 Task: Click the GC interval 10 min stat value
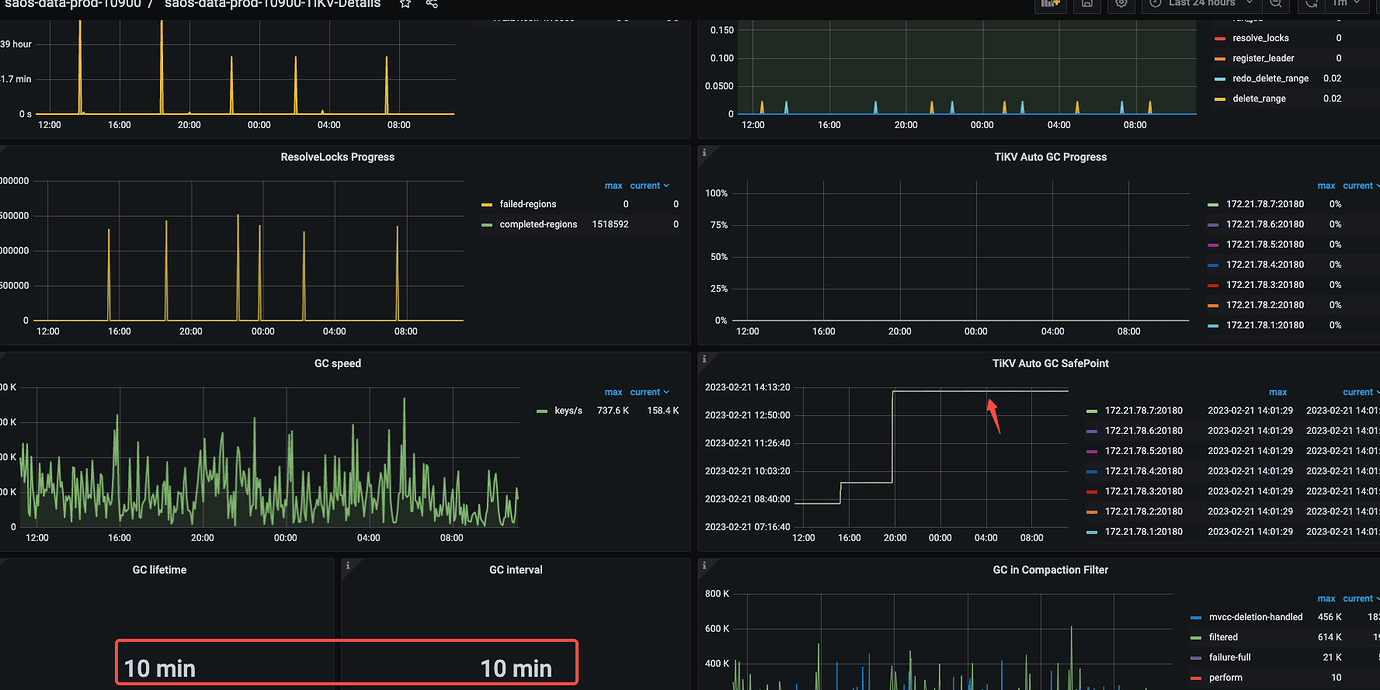(x=515, y=668)
